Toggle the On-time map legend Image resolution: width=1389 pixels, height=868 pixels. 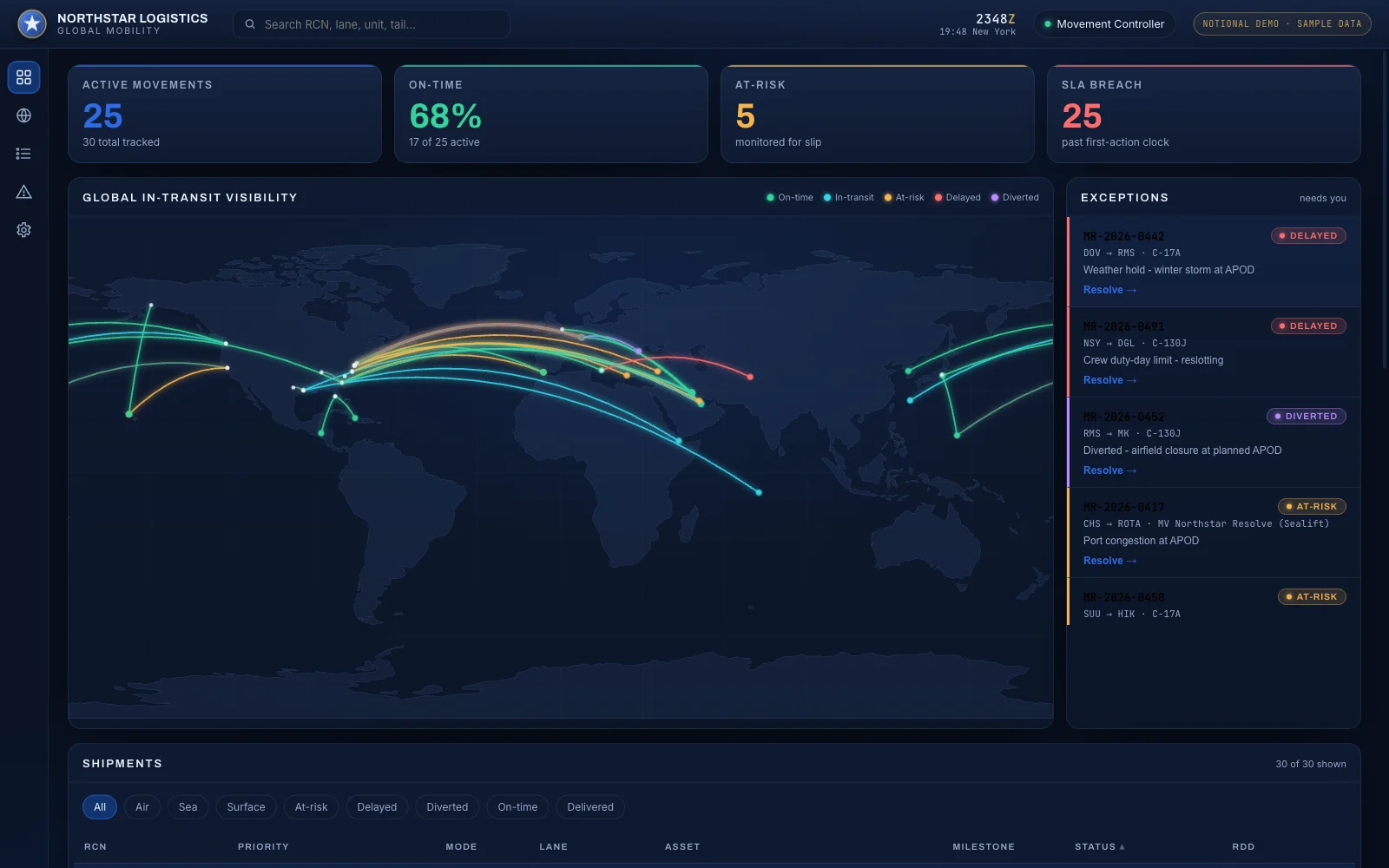tap(790, 198)
